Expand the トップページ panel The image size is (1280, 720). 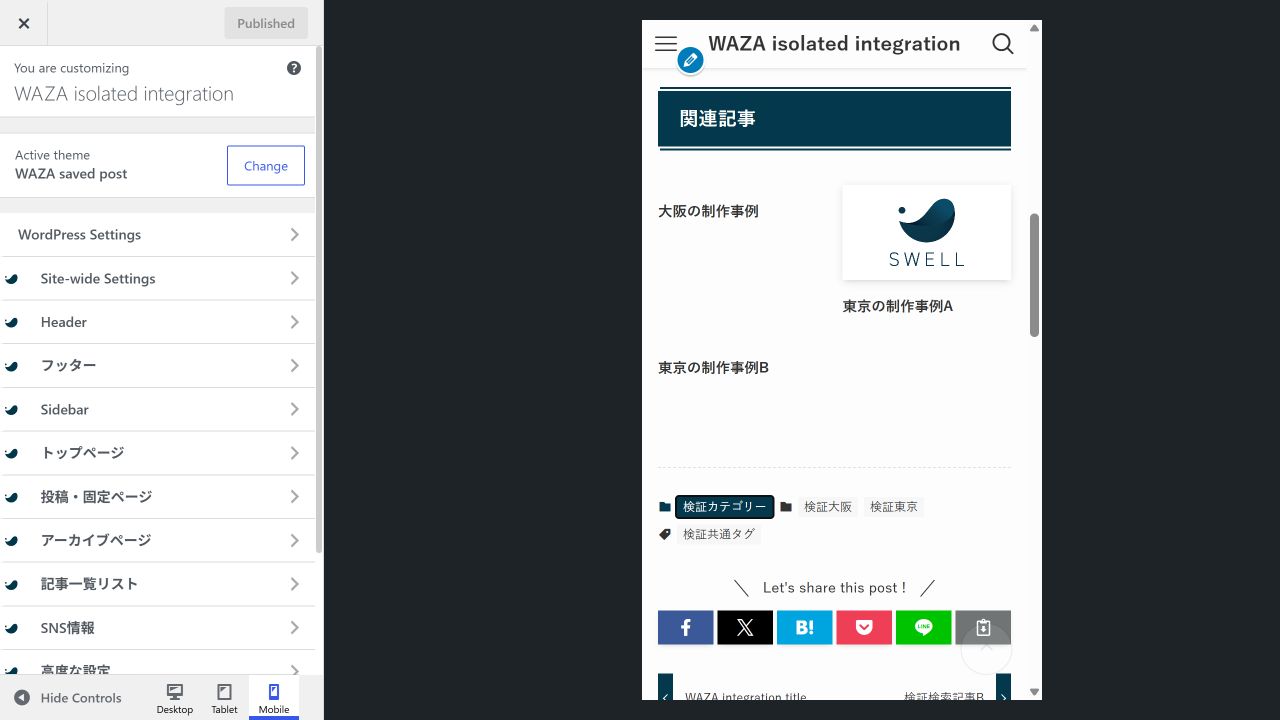tap(158, 453)
